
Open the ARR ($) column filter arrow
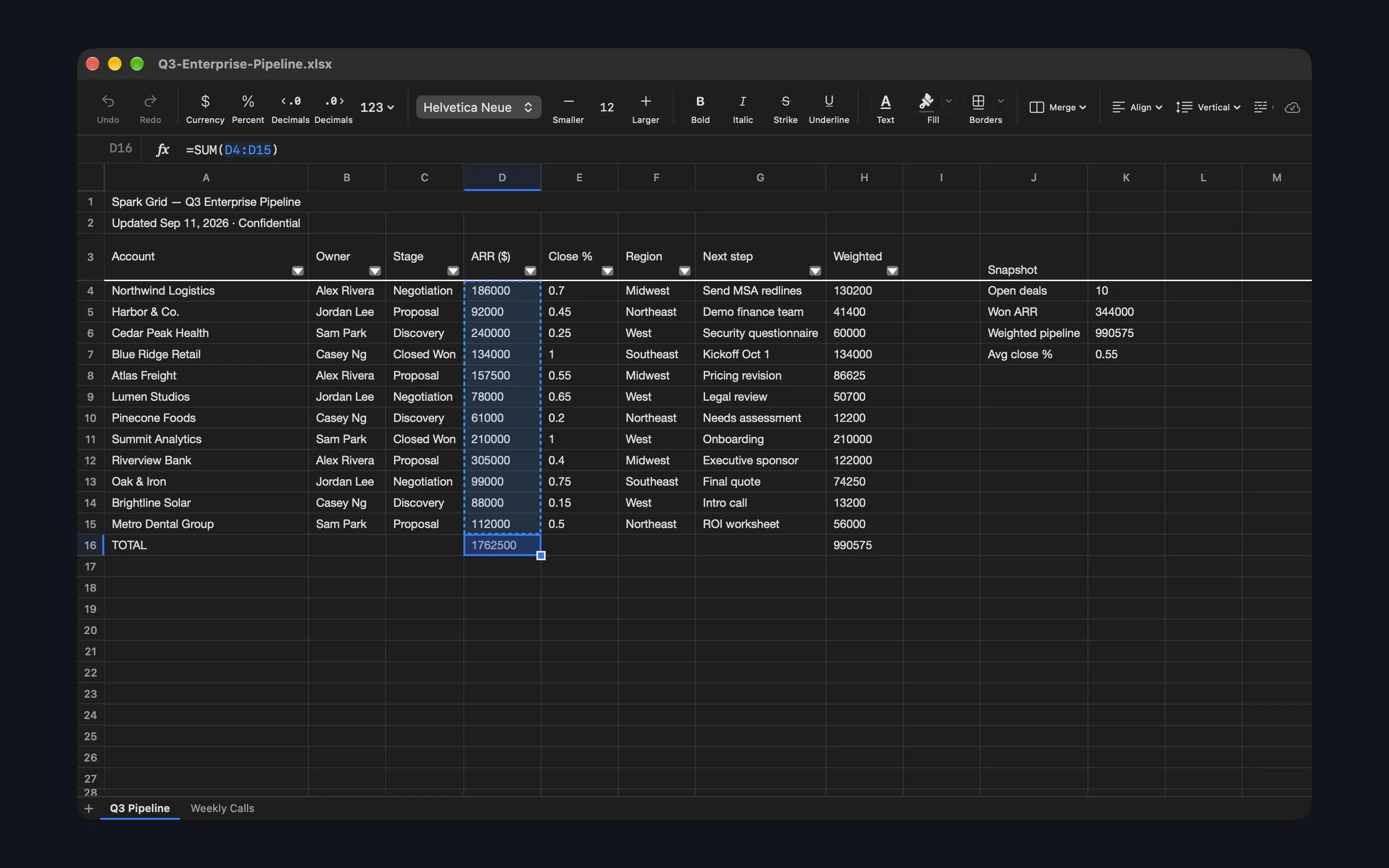pos(531,271)
